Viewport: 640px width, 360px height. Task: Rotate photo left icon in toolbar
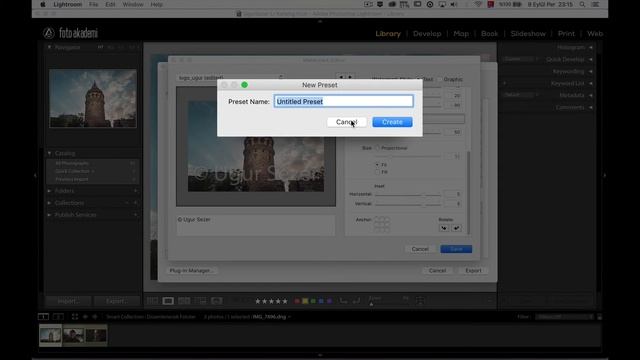343,301
